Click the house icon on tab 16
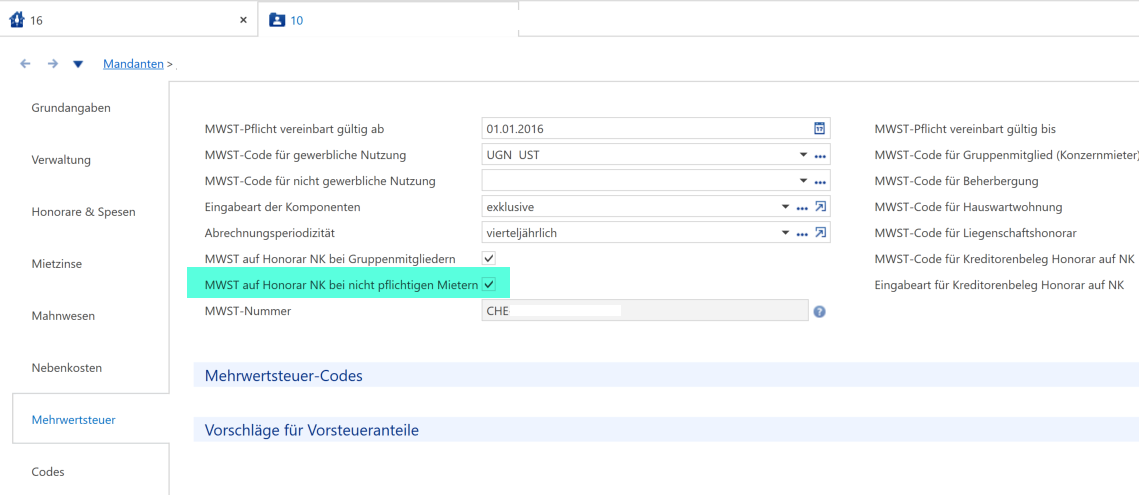 16,20
